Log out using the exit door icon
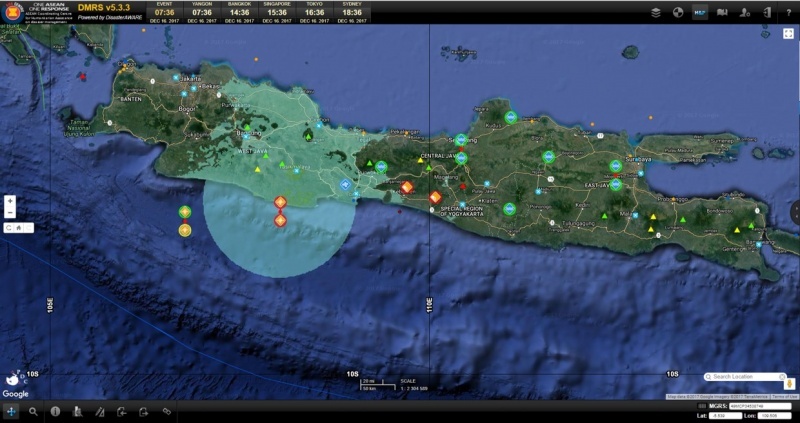This screenshot has height=423, width=800. click(766, 13)
